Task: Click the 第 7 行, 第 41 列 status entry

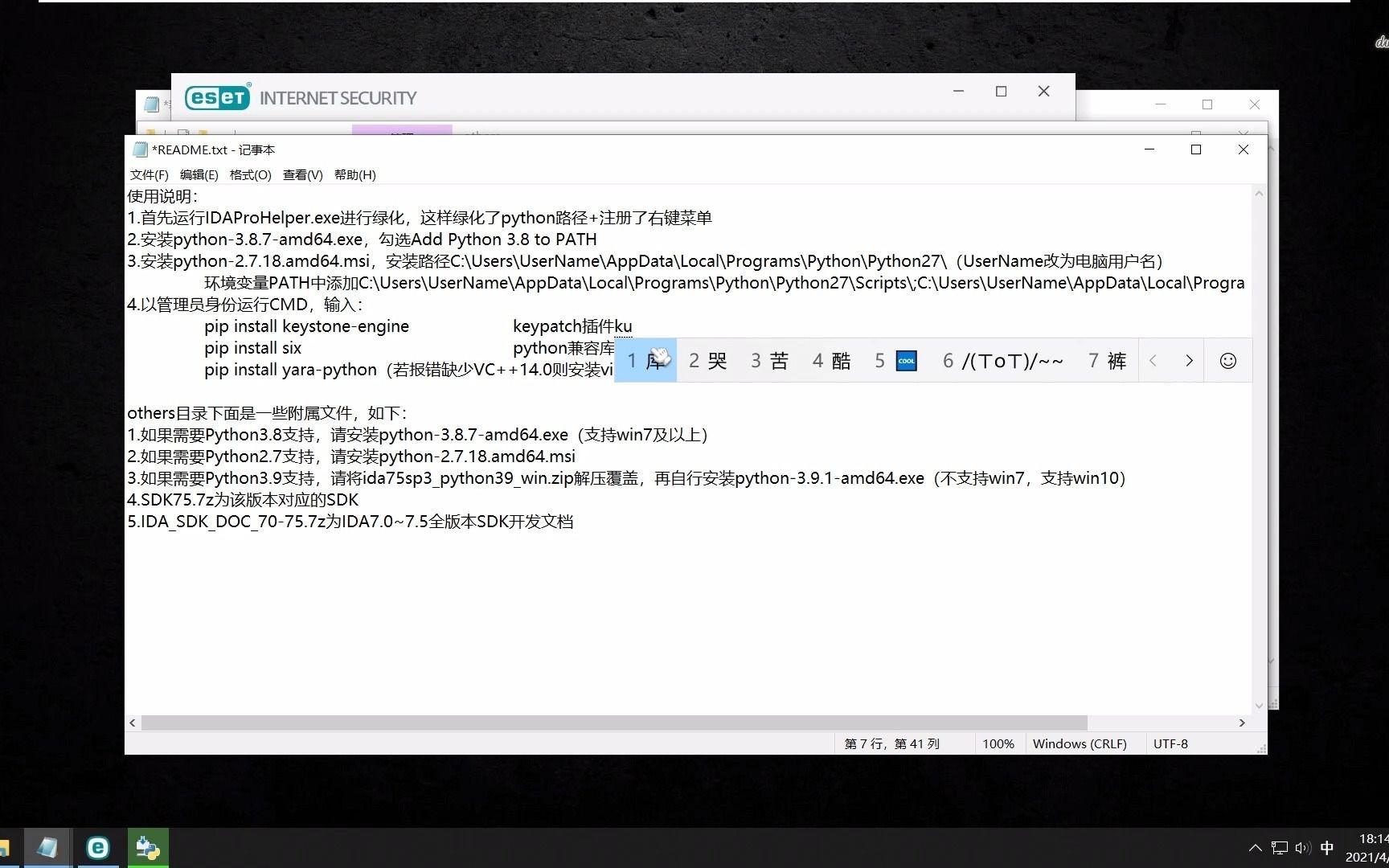Action: click(892, 744)
